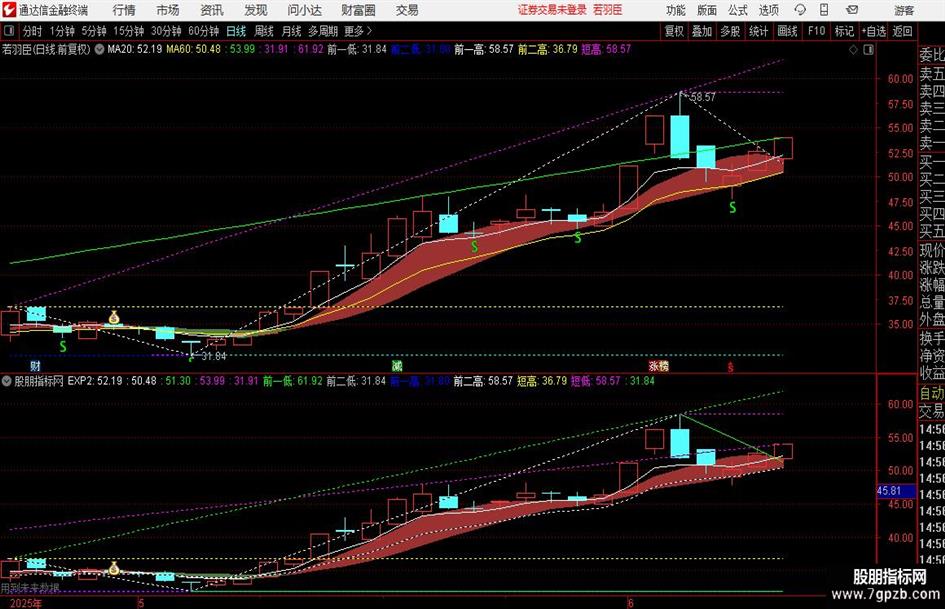Open the customer service headset icon
Image resolution: width=945 pixels, height=609 pixels.
pyautogui.click(x=800, y=10)
